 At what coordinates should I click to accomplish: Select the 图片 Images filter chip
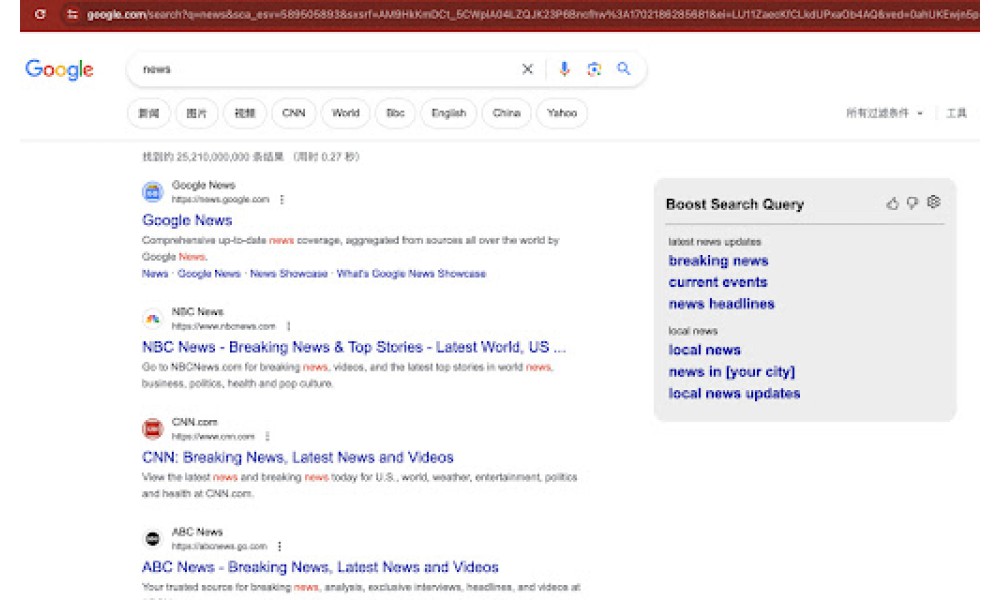click(196, 113)
